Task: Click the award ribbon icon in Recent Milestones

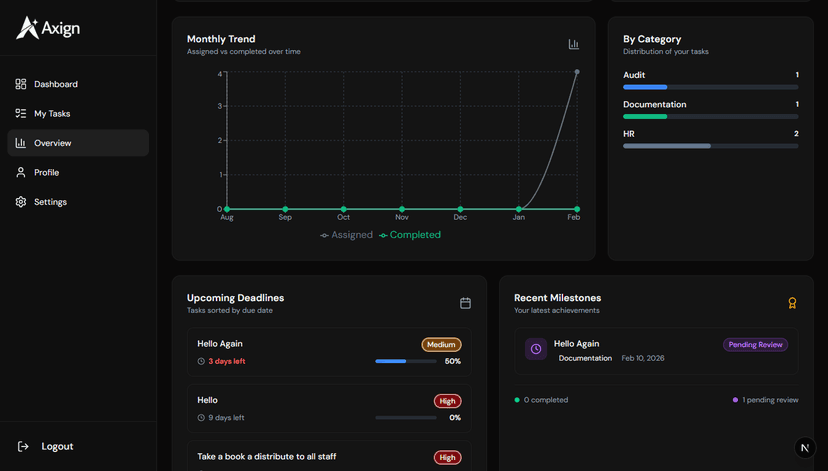Action: point(792,303)
